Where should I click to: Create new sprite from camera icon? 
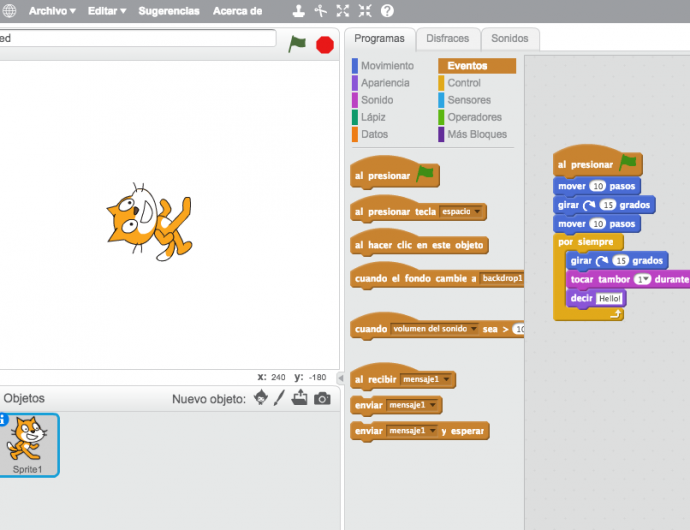(322, 398)
